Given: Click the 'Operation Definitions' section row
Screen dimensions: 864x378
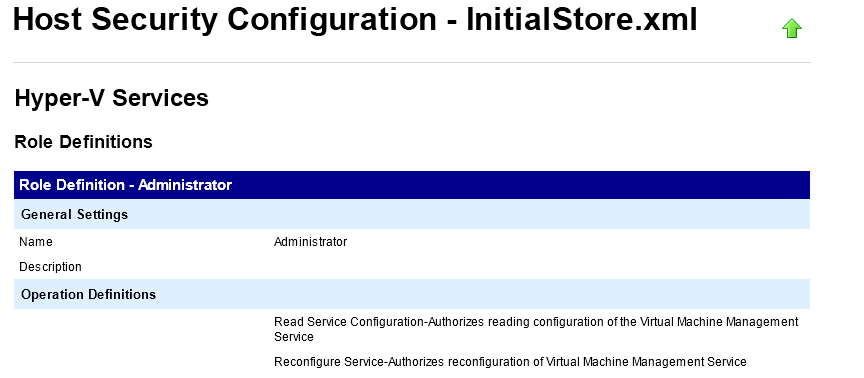Looking at the screenshot, I should (x=412, y=294).
